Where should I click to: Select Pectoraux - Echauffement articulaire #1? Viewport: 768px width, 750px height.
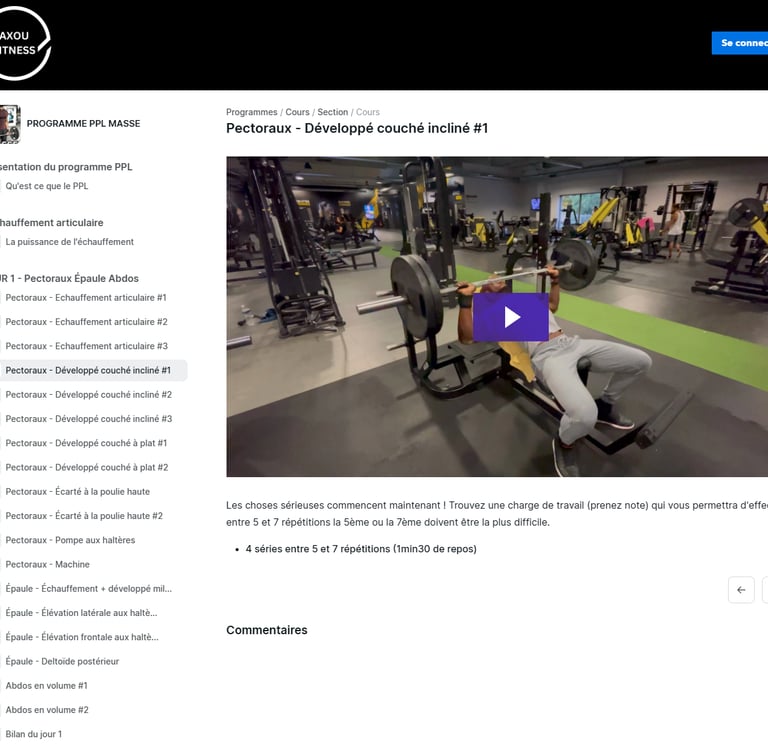(x=86, y=298)
